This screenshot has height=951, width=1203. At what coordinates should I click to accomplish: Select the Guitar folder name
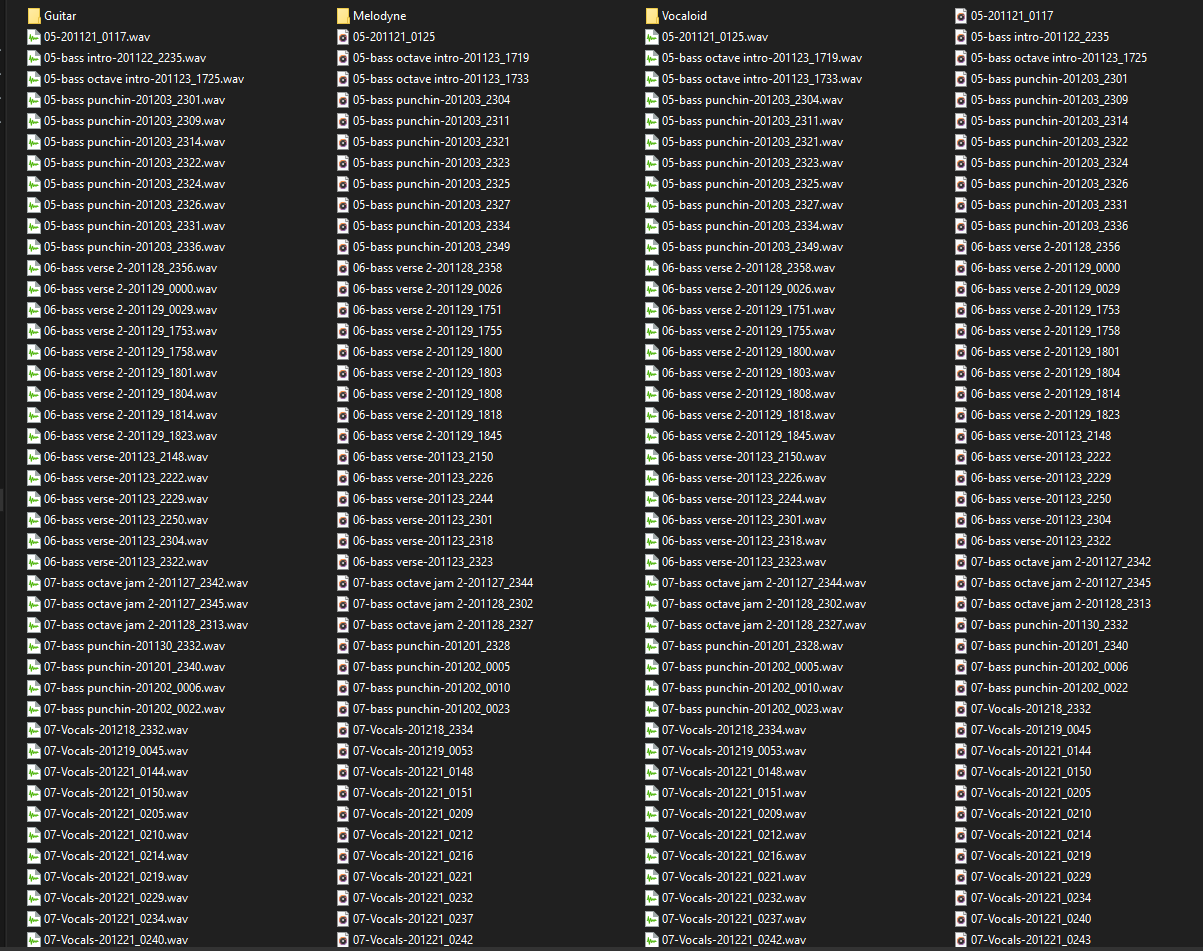point(60,16)
